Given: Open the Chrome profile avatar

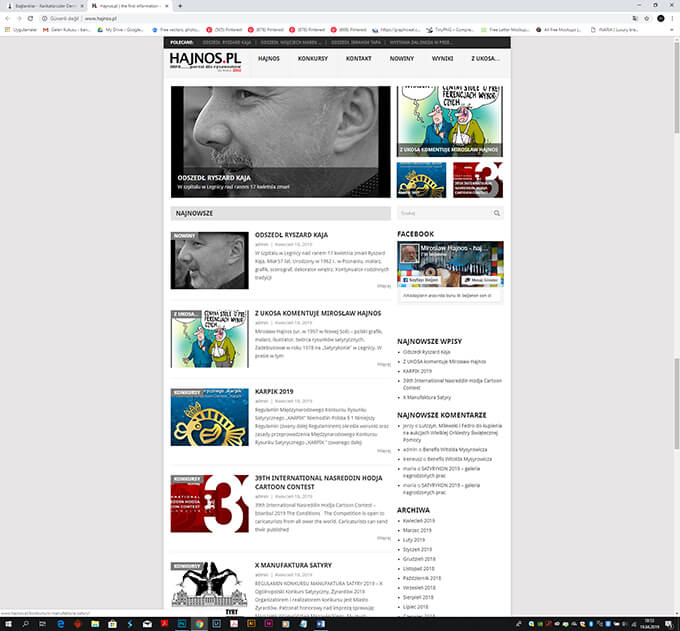Looking at the screenshot, I should point(660,19).
